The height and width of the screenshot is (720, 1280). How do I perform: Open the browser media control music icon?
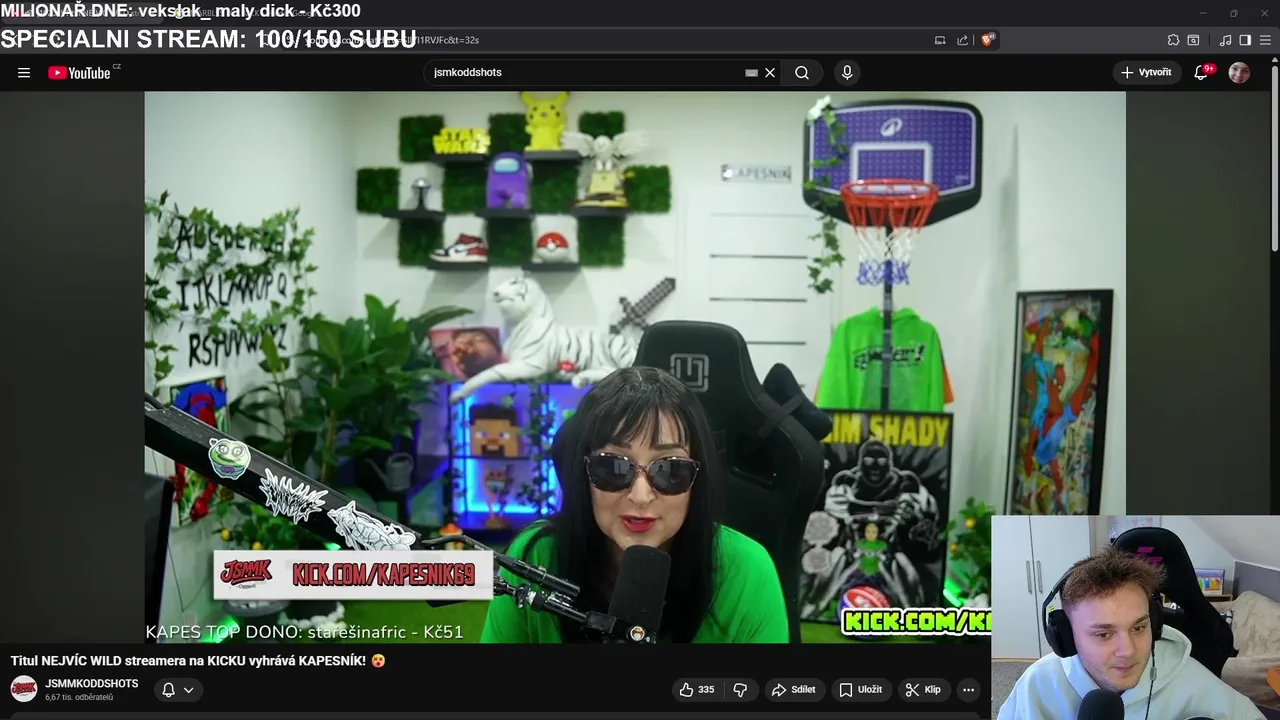(1225, 40)
